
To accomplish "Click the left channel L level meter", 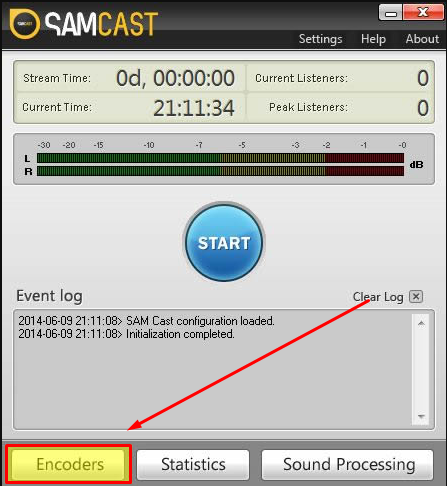I will (220, 158).
